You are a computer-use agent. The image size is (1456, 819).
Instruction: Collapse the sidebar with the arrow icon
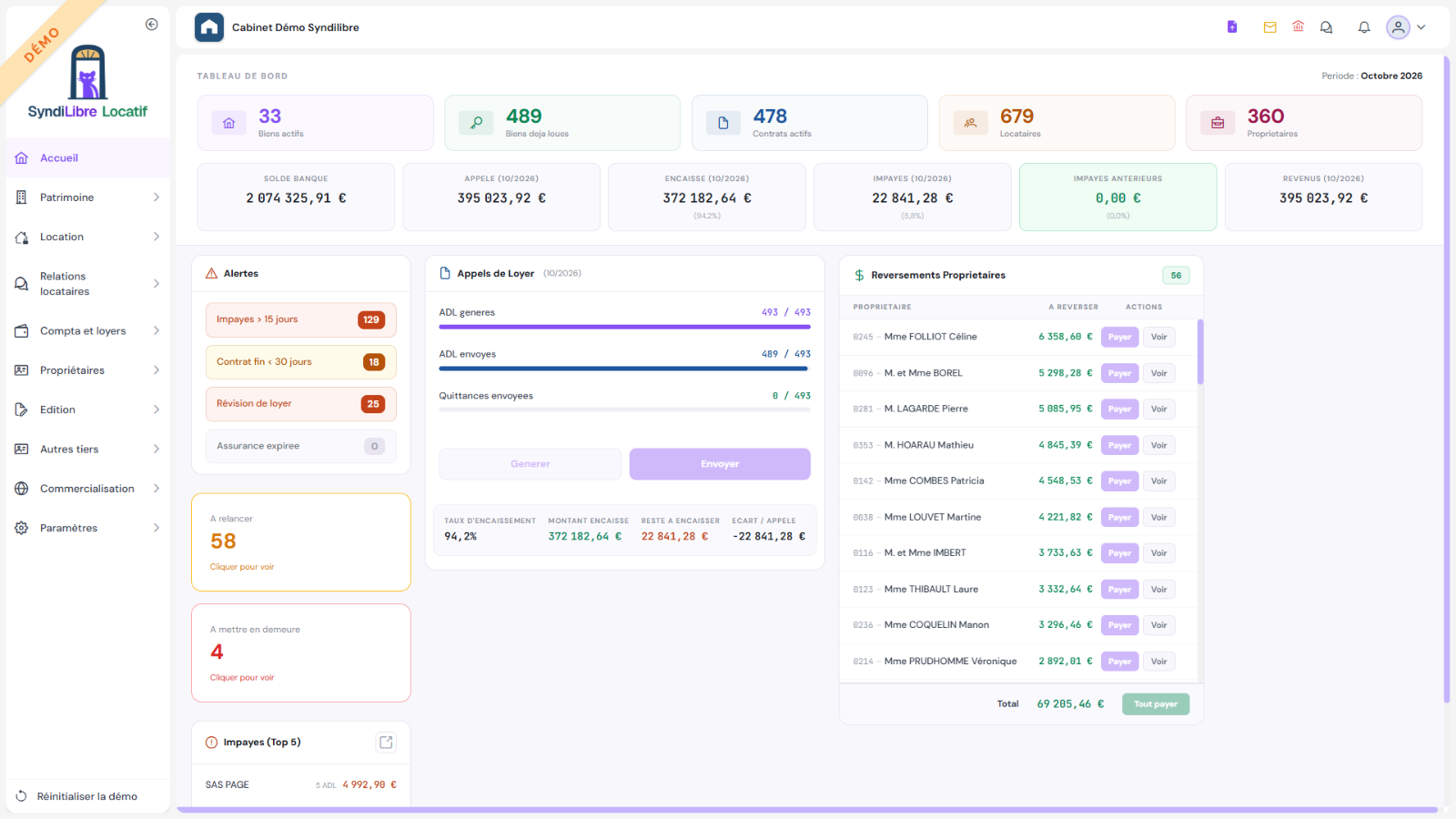pyautogui.click(x=152, y=25)
